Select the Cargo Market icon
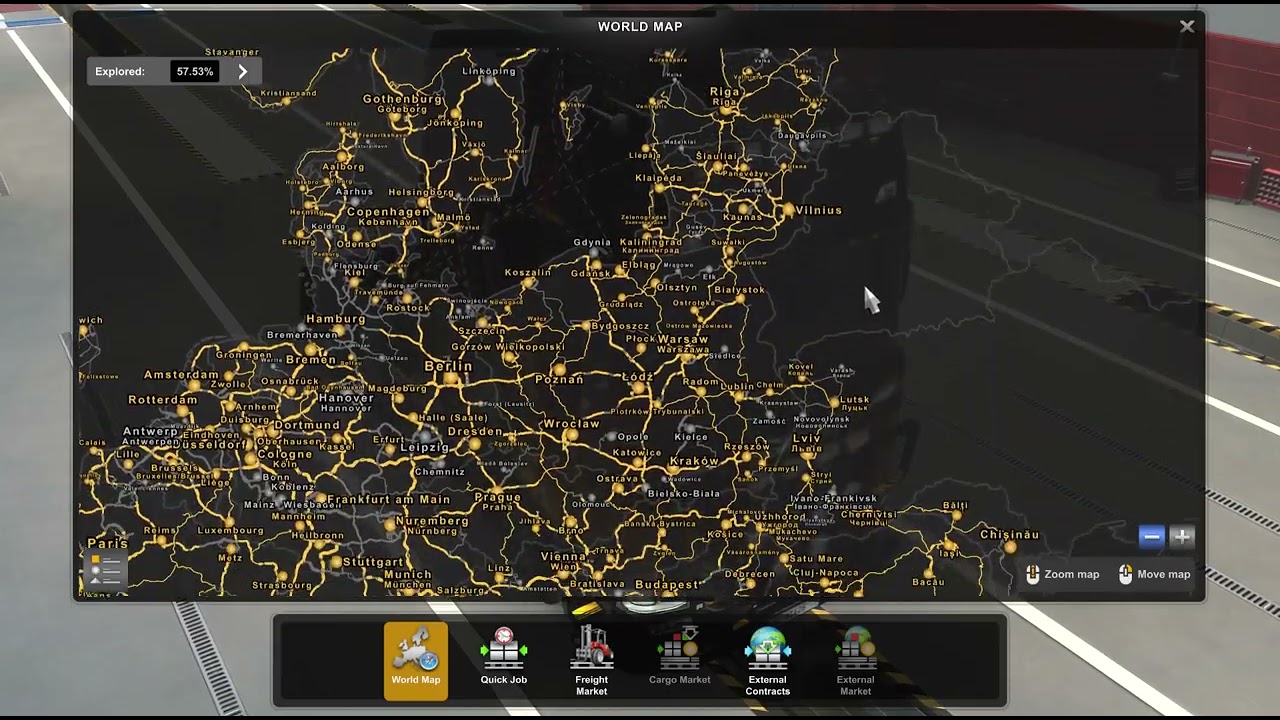 679,658
